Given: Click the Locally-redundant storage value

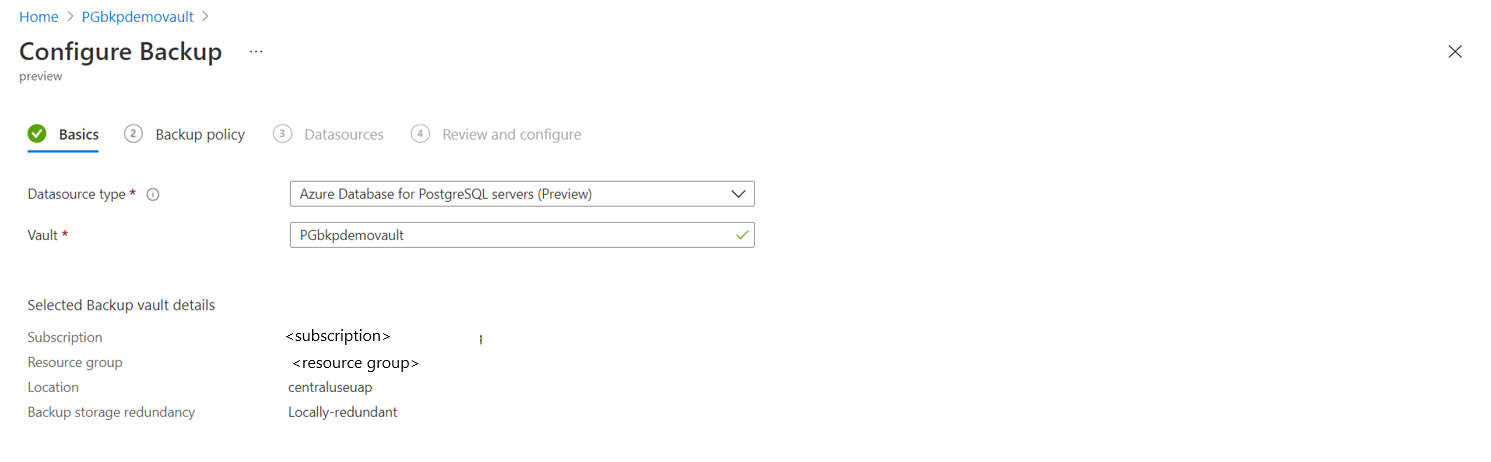Looking at the screenshot, I should click(x=342, y=412).
